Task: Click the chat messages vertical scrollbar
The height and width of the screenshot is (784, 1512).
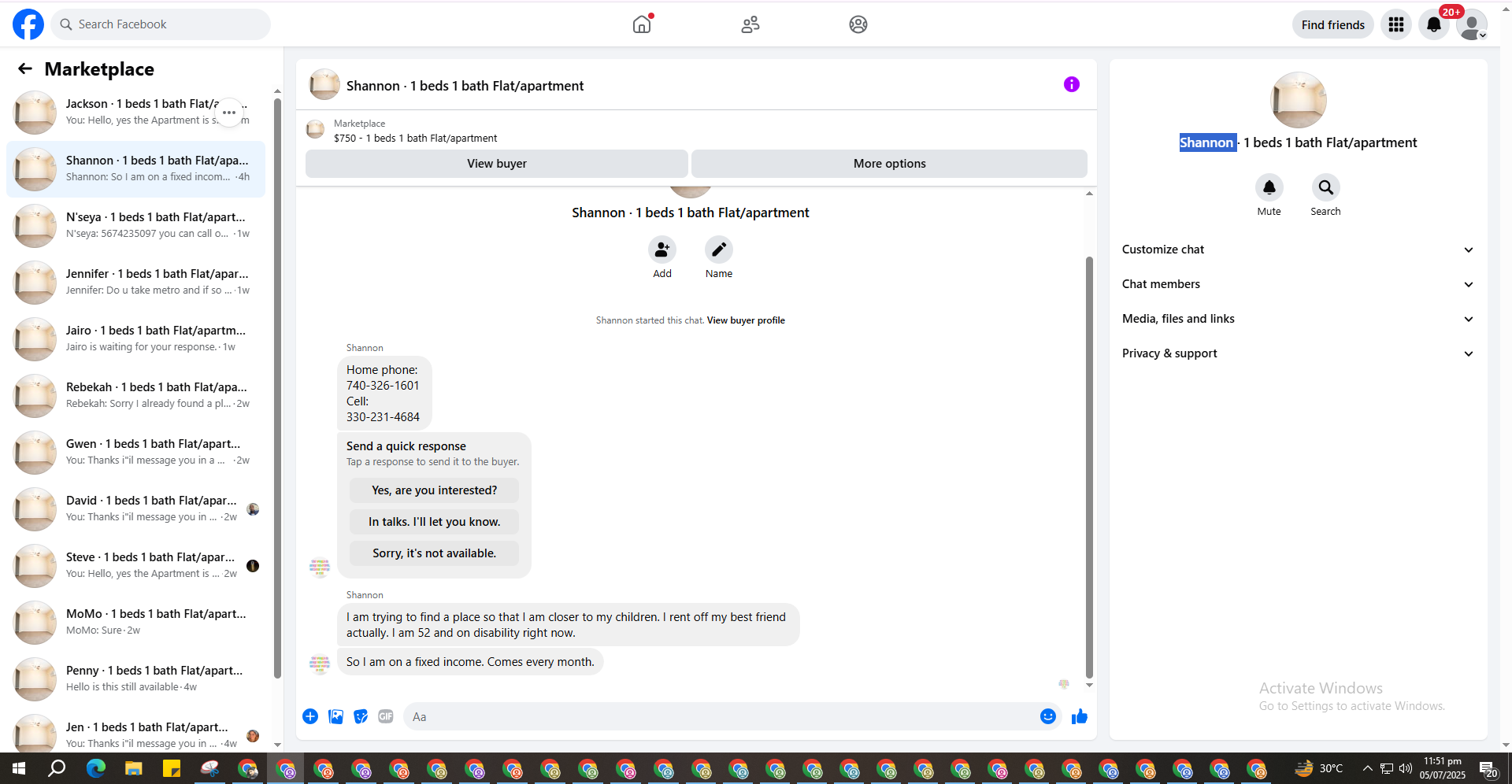Action: (1089, 467)
